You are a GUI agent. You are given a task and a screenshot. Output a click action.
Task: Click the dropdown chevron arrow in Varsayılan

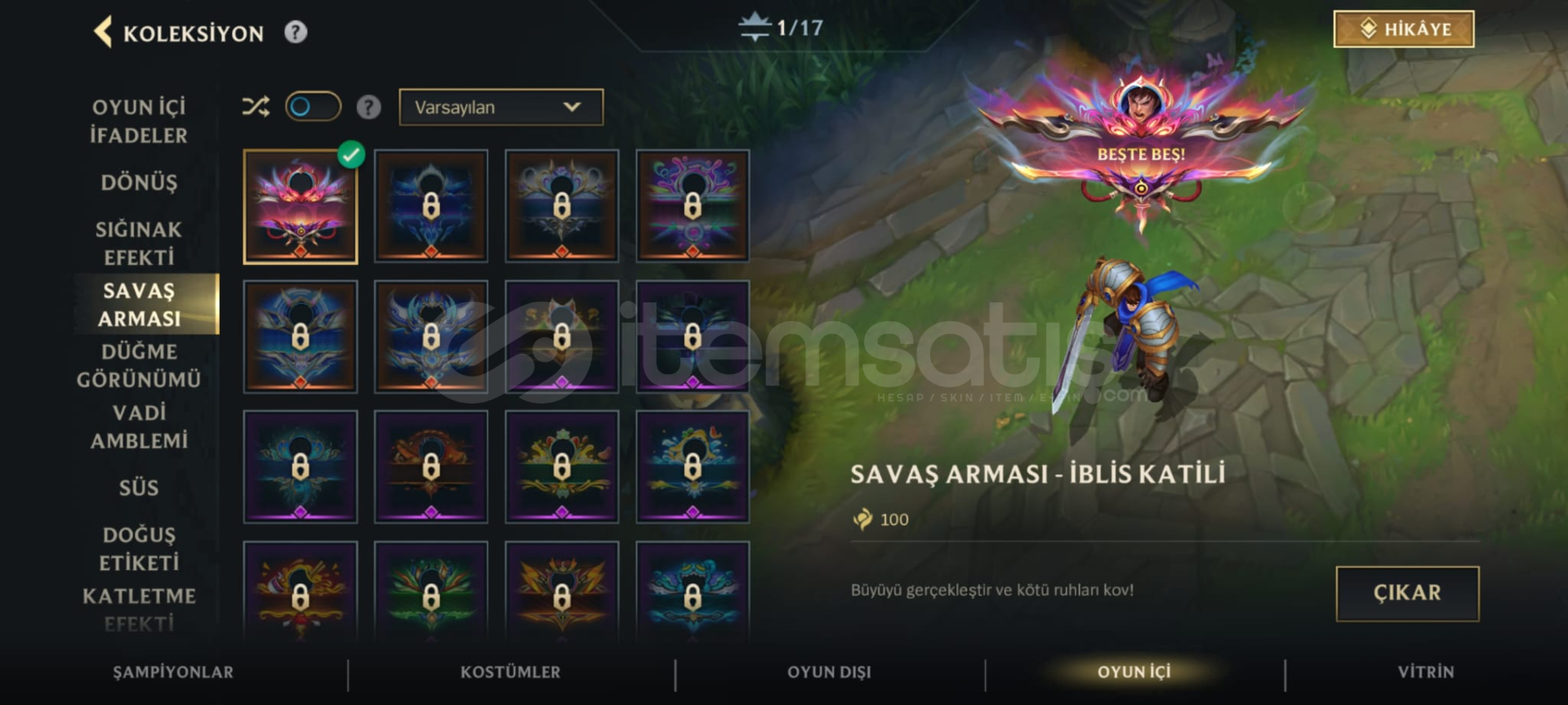coord(572,107)
